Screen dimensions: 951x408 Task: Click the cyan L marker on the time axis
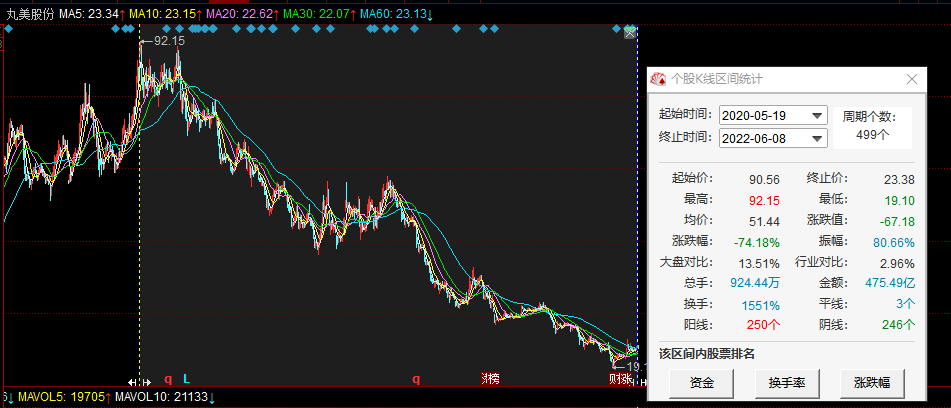(x=186, y=380)
